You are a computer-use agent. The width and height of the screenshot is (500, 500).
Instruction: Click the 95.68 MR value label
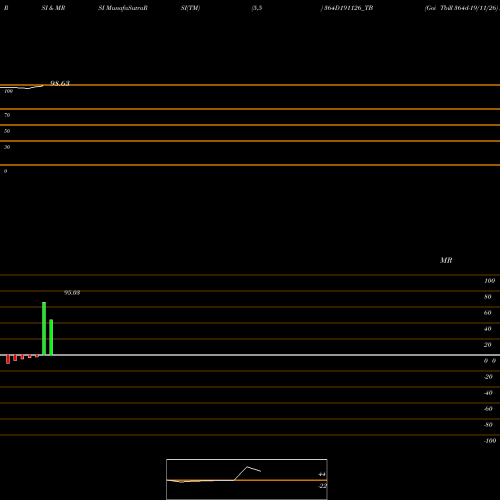coord(72,293)
